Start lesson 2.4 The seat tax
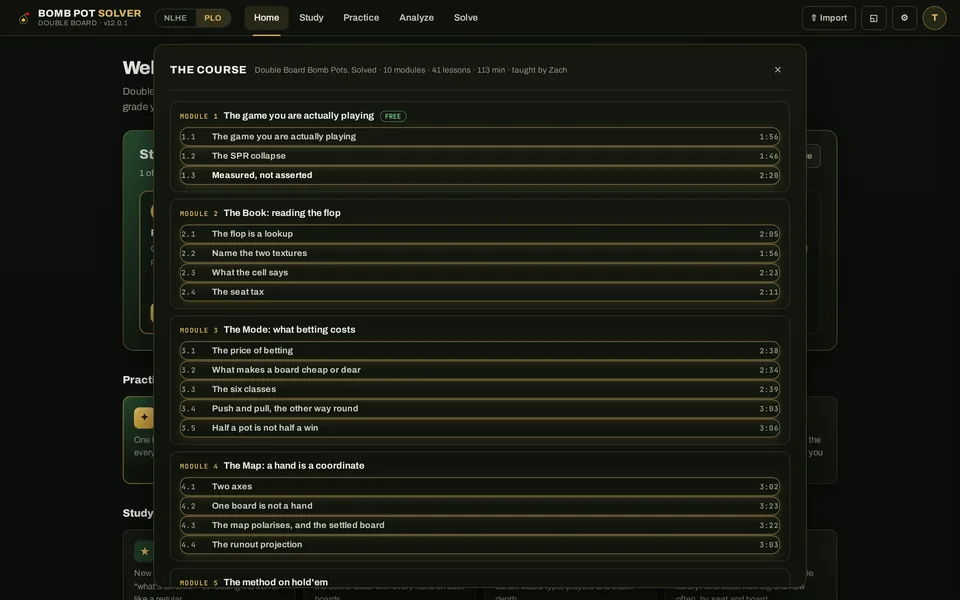Screen dimensions: 960x600 coord(479,292)
